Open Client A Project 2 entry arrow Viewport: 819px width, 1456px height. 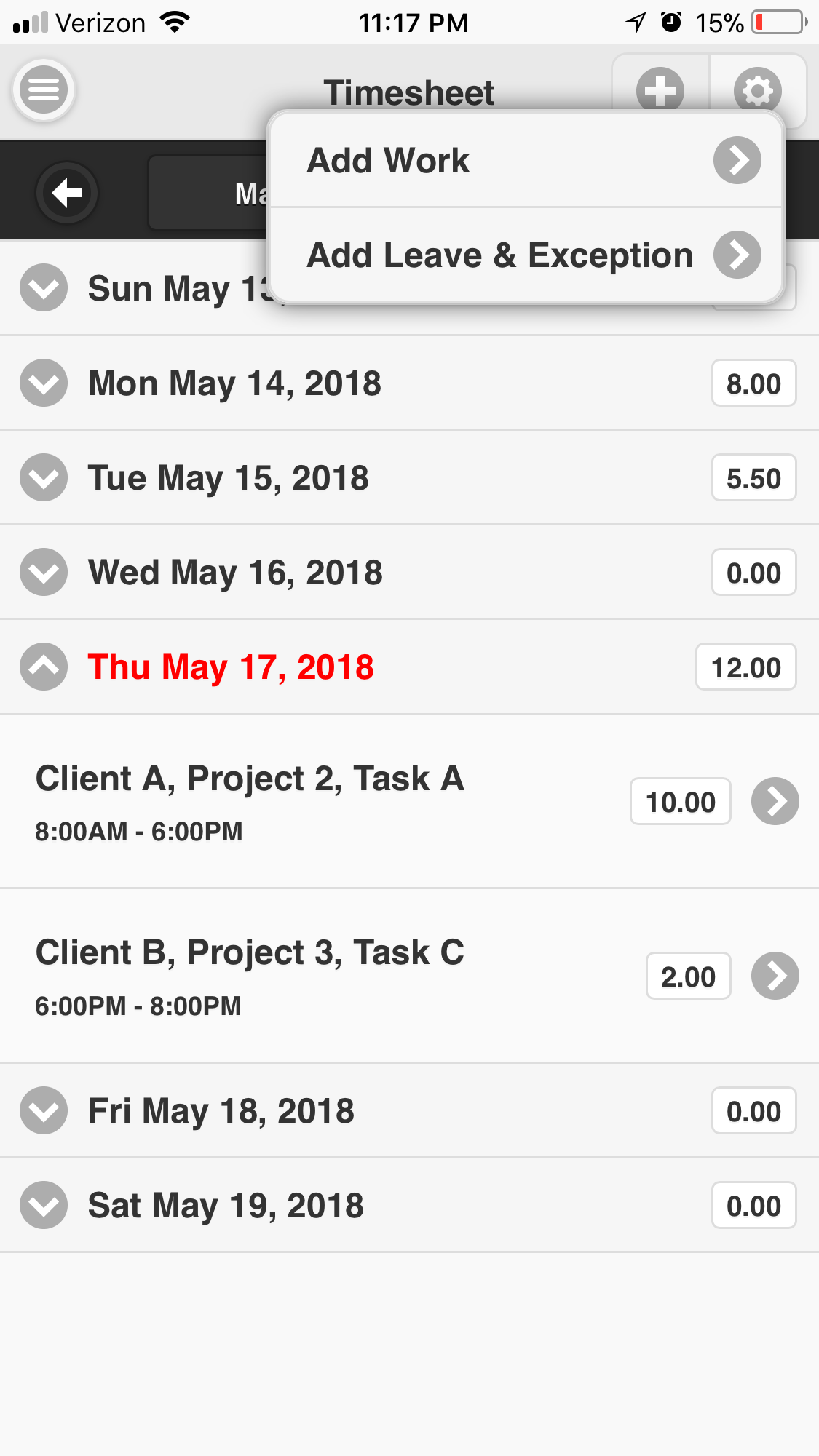pyautogui.click(x=775, y=801)
